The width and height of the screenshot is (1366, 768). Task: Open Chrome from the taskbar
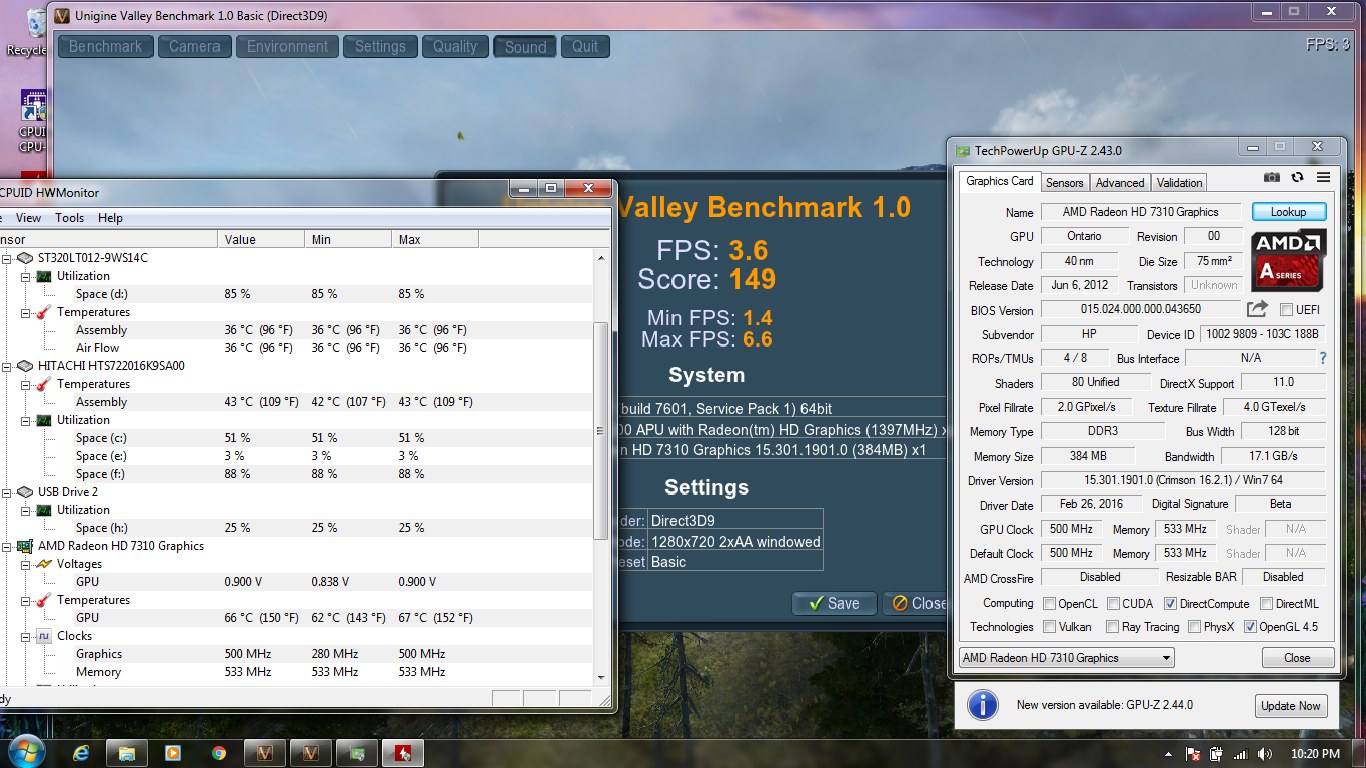pos(219,752)
